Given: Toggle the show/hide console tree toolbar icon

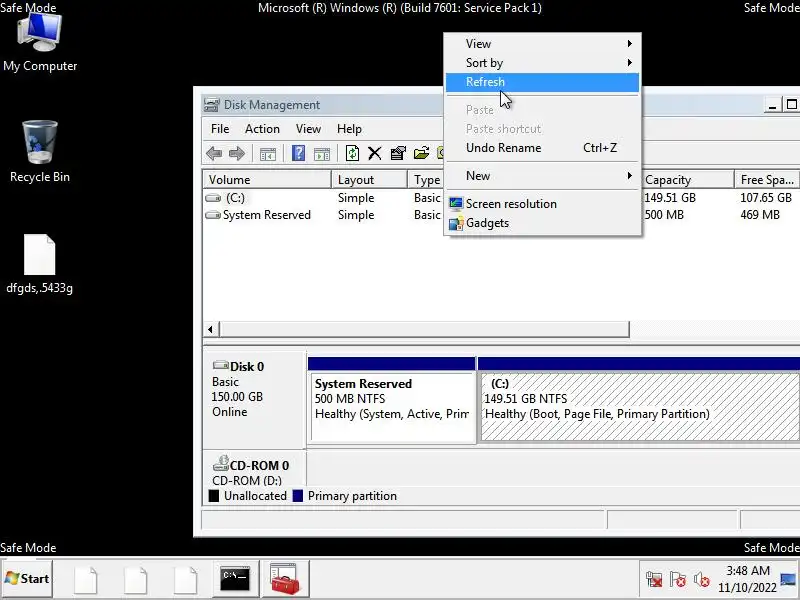Looking at the screenshot, I should (268, 154).
